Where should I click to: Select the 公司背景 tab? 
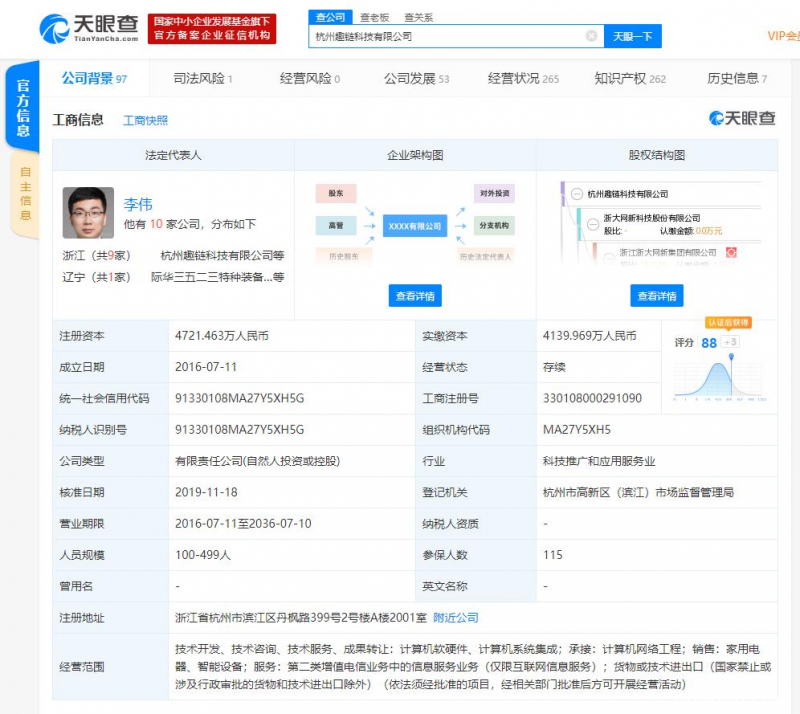click(94, 79)
